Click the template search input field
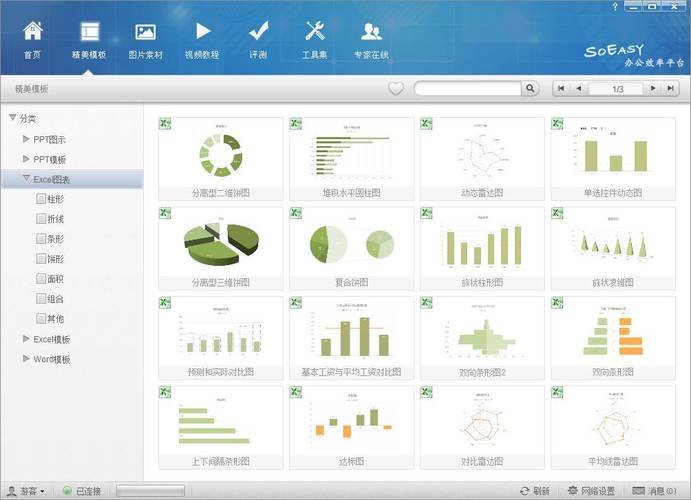The image size is (691, 500). (468, 89)
